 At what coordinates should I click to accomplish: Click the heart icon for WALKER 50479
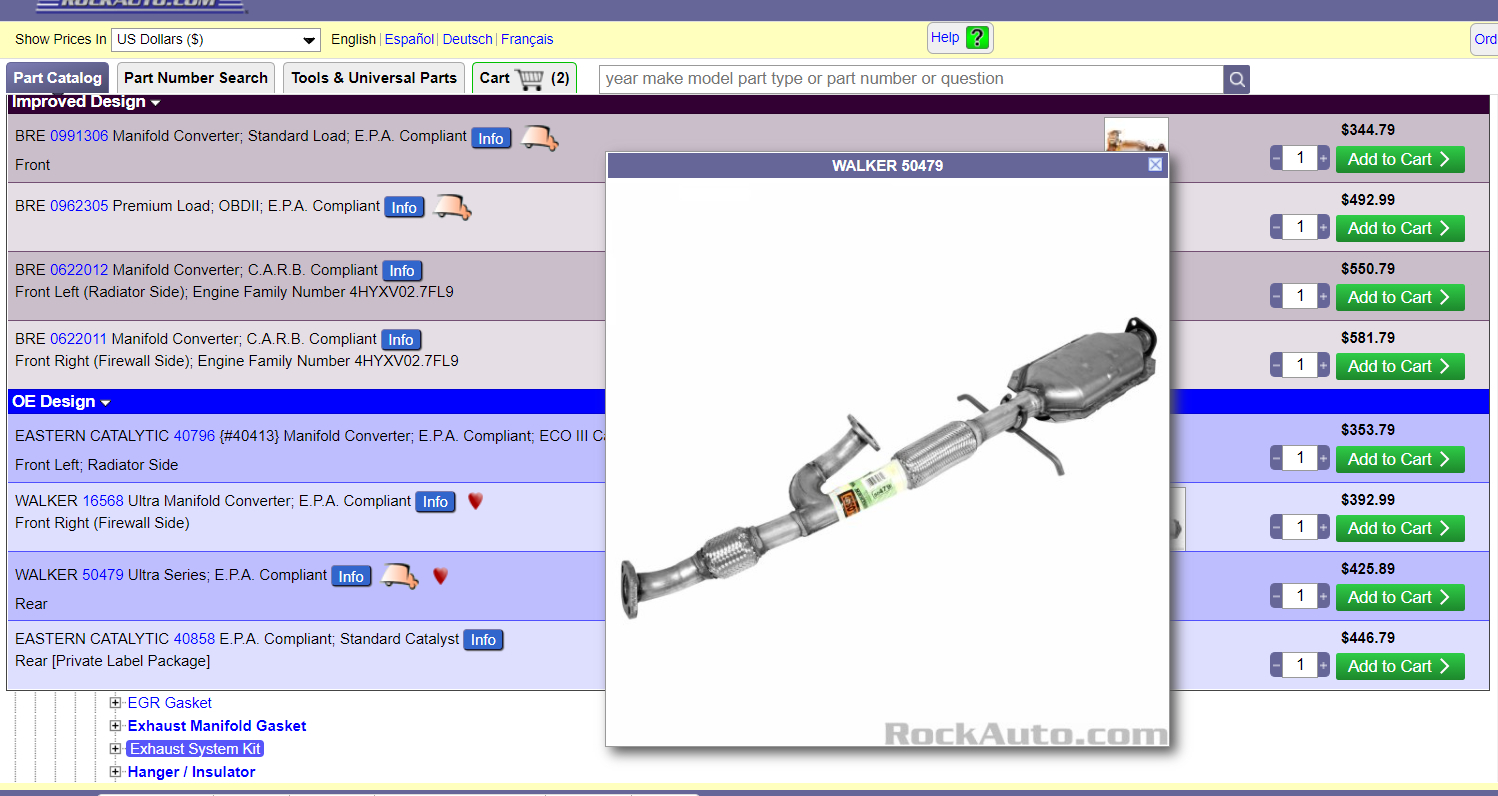[440, 576]
